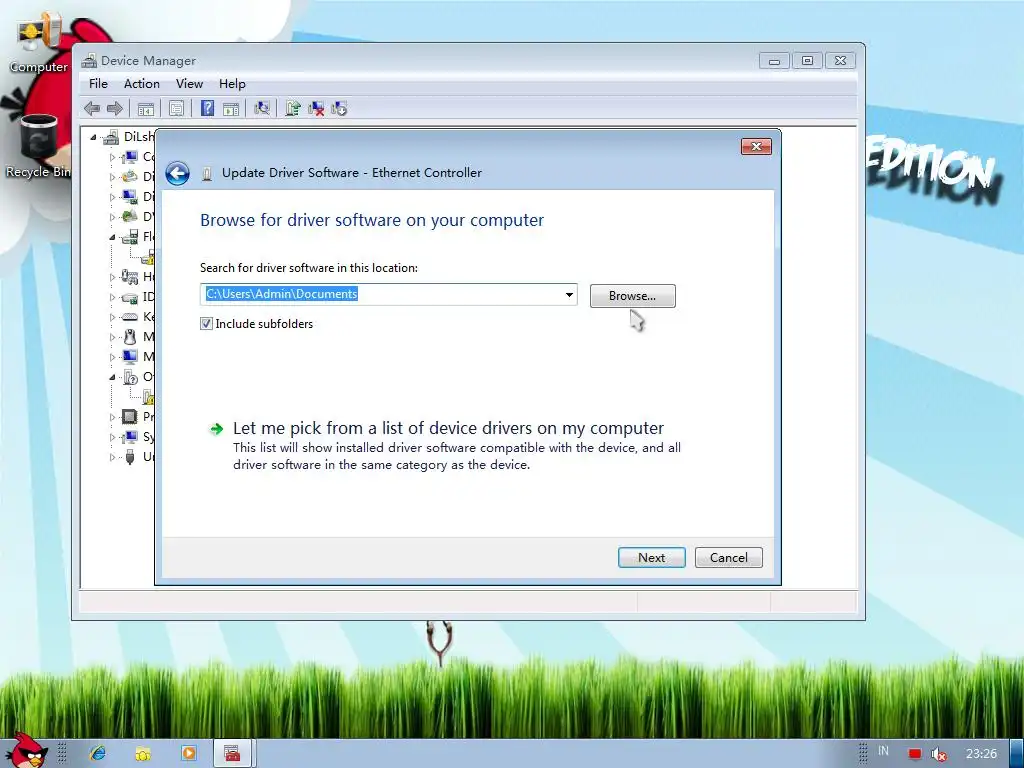Open the driver location dropdown arrow

coord(569,295)
